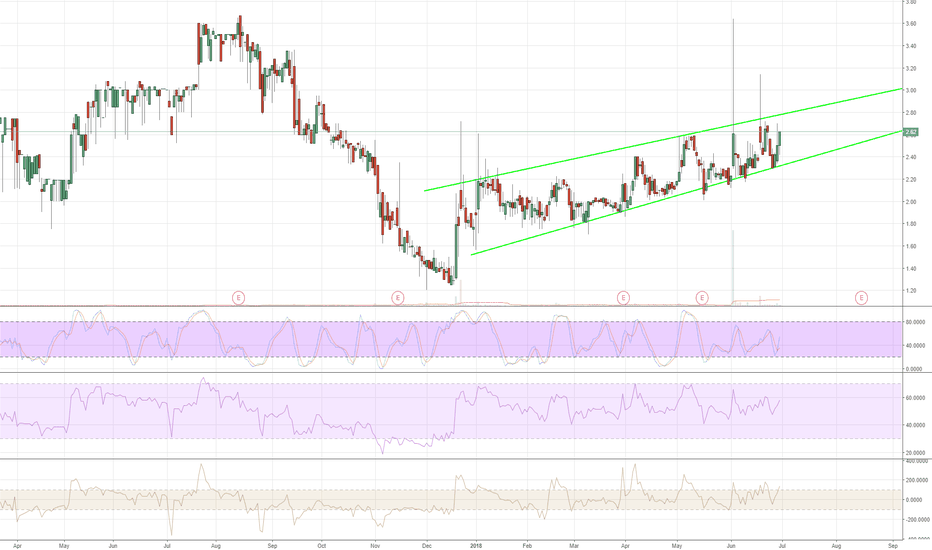Click the 1.20 price axis label
932x550 pixels.
point(911,291)
